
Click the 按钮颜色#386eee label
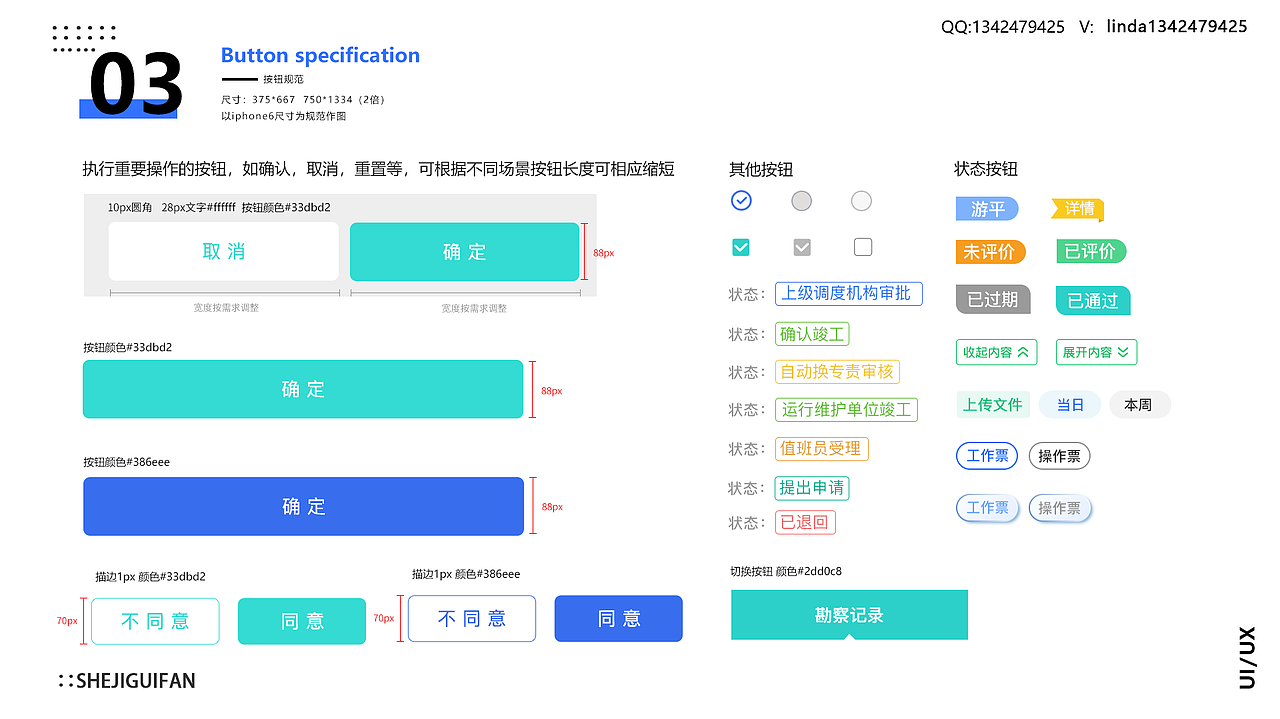[x=126, y=462]
